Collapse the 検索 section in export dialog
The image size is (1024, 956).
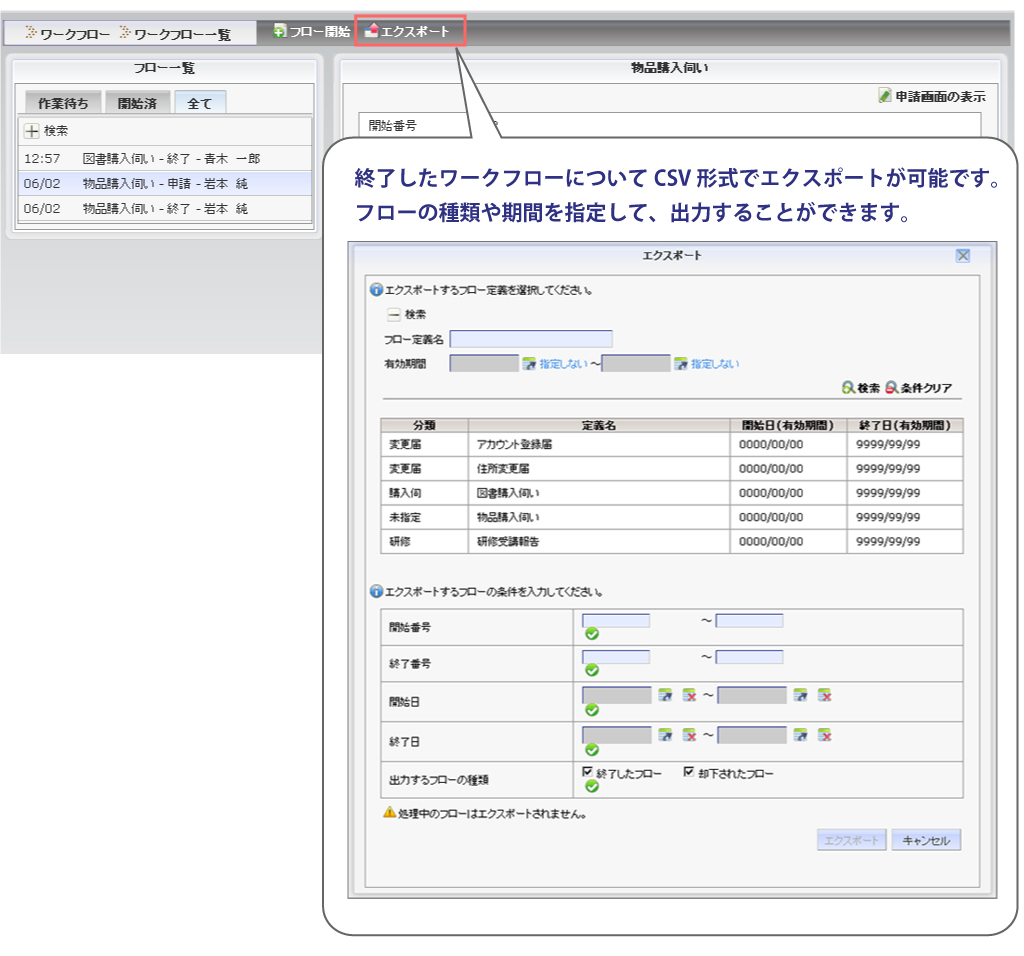coord(393,315)
